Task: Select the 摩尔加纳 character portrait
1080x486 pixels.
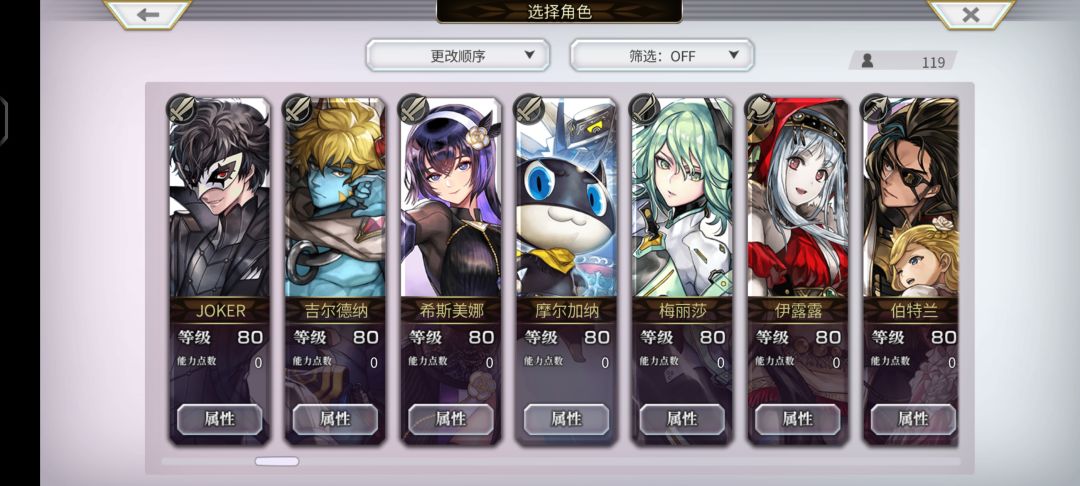Action: click(x=566, y=197)
